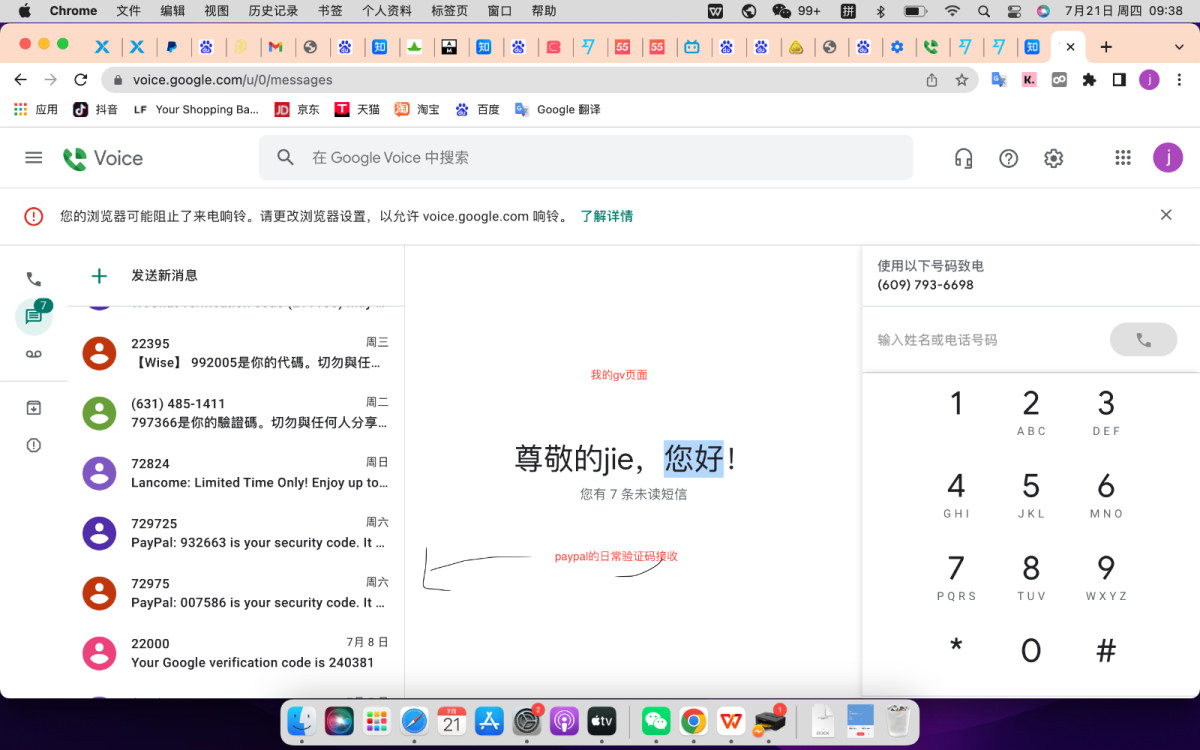Click the 了解详情 link about call ringing
Screen dimensions: 1200x750
(x=607, y=216)
